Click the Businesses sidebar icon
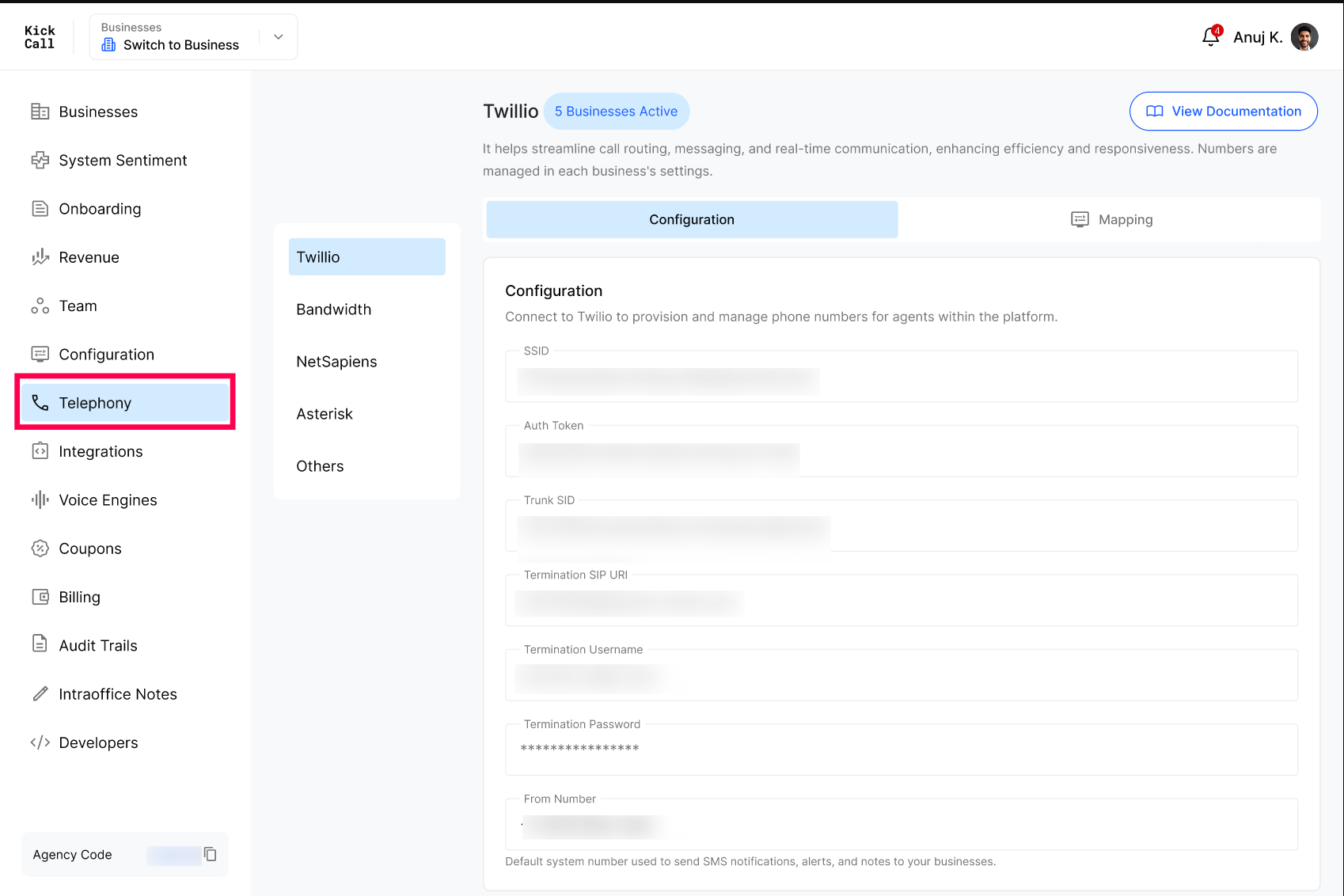Viewport: 1344px width, 896px height. (x=40, y=112)
